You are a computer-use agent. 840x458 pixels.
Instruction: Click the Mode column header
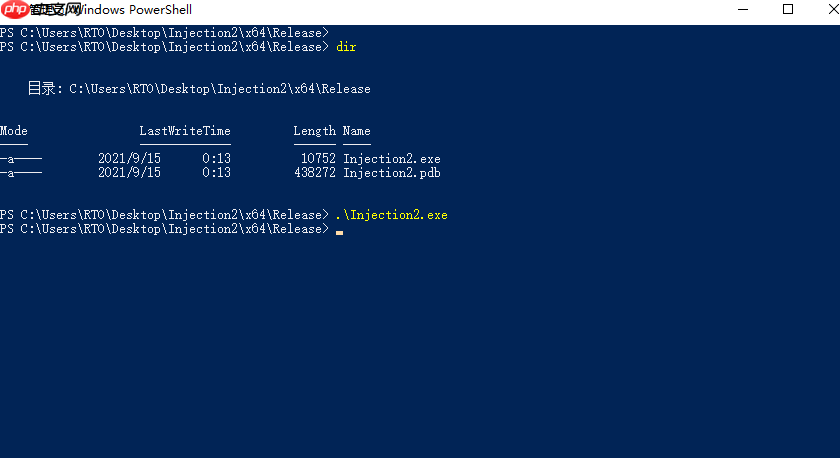[x=14, y=131]
